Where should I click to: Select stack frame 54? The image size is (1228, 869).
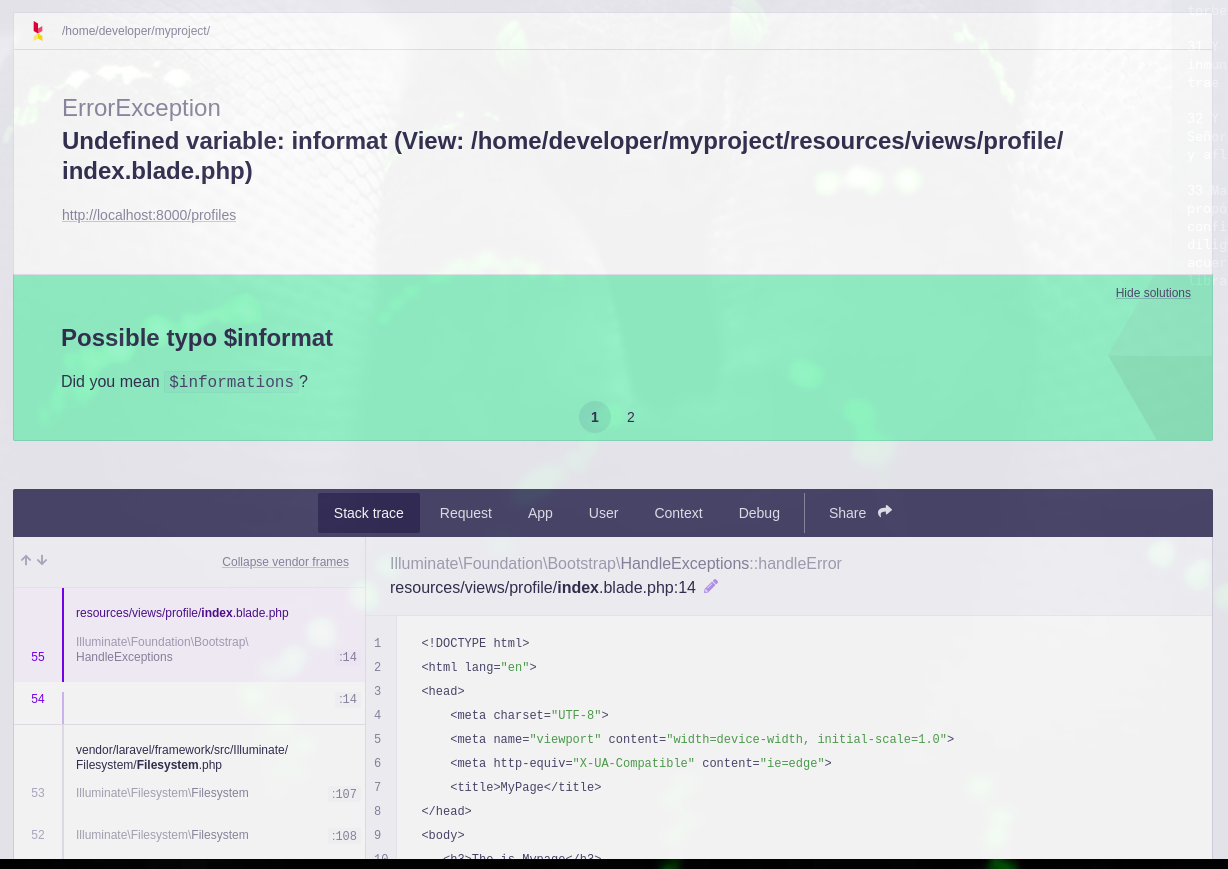point(190,700)
